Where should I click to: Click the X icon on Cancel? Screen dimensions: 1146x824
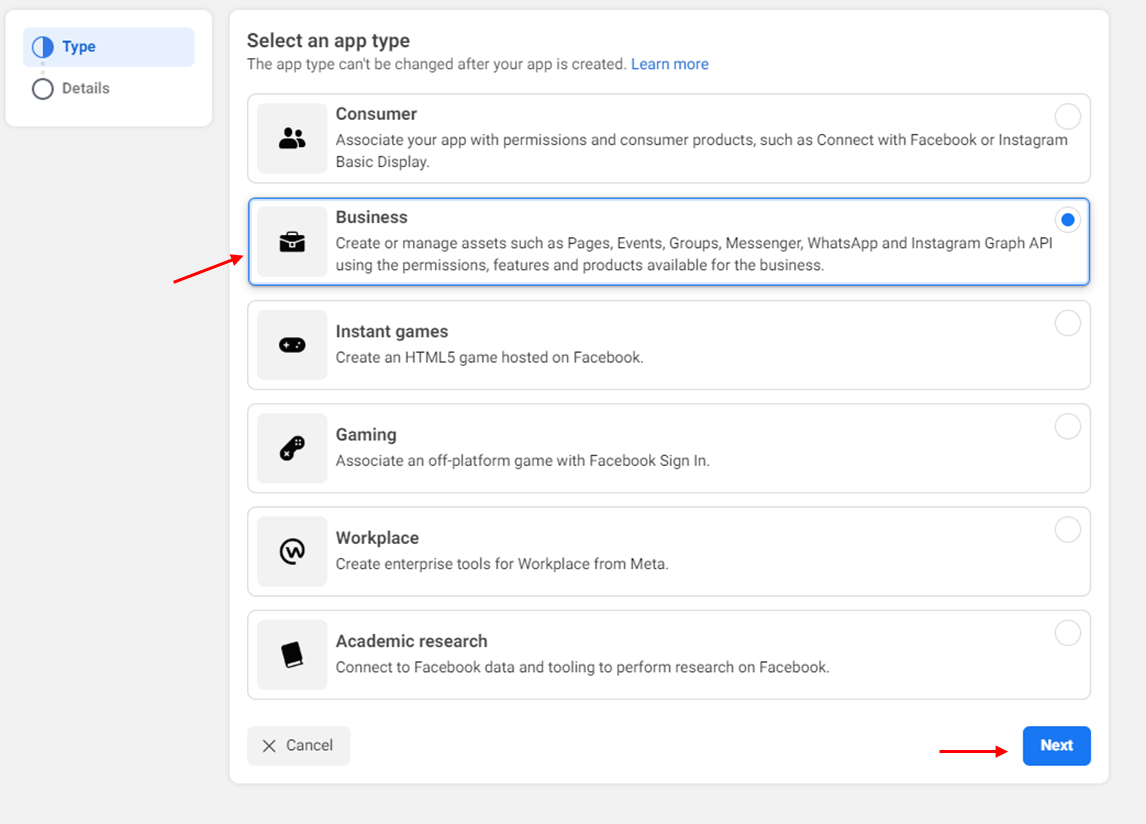pos(269,746)
